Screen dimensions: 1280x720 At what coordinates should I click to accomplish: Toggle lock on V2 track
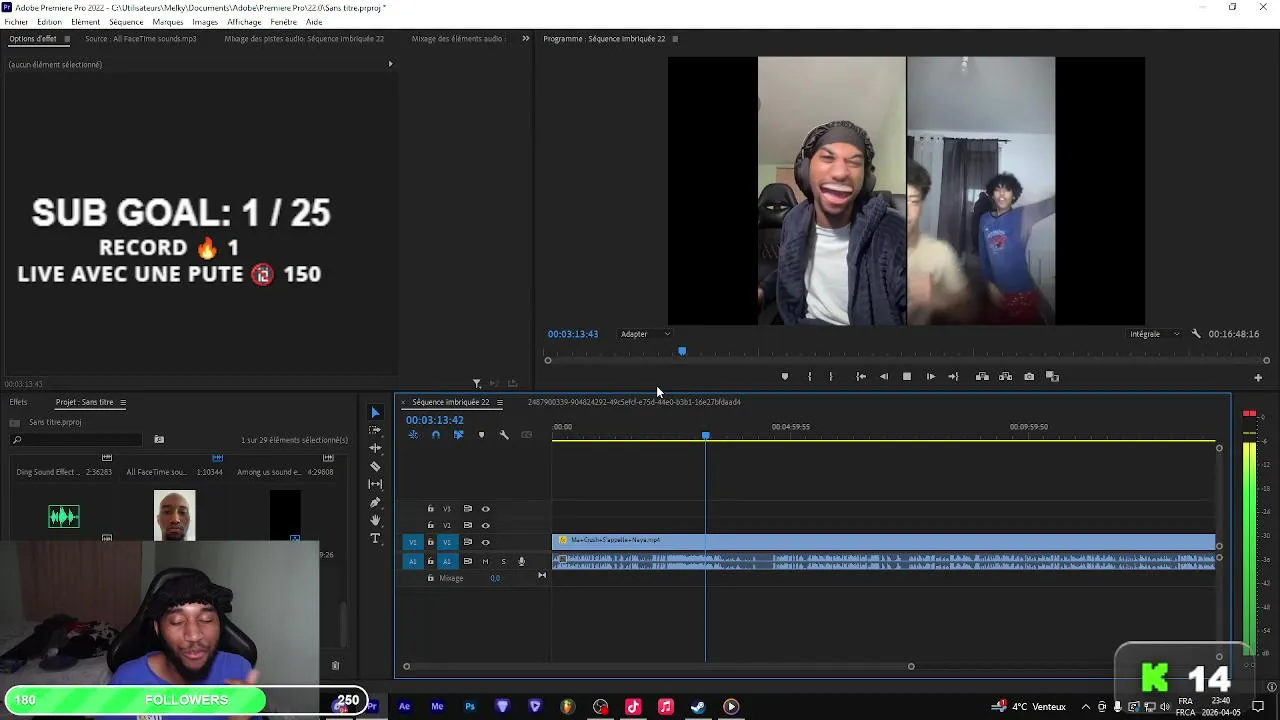click(431, 525)
